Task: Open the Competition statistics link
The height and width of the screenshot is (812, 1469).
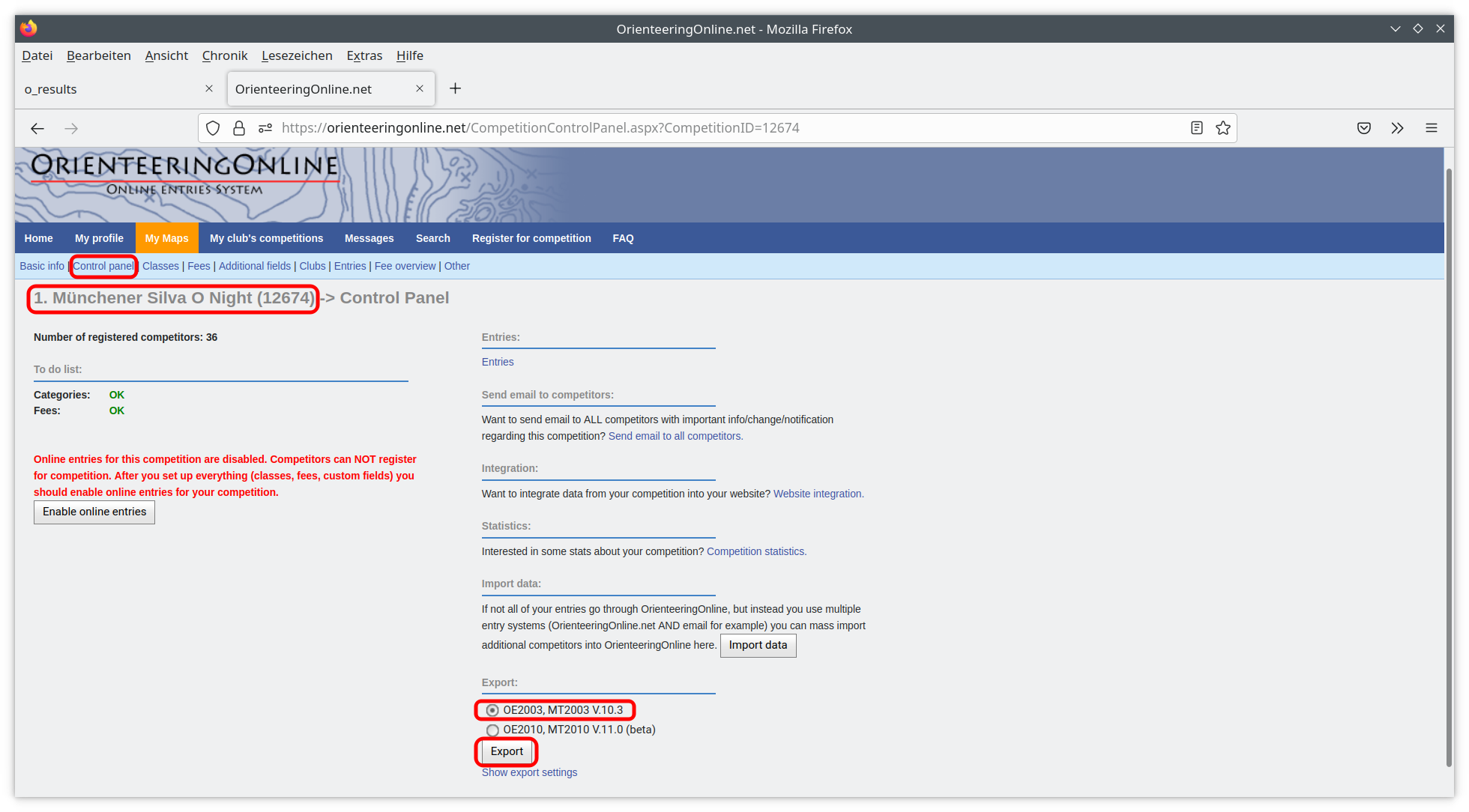Action: tap(757, 551)
